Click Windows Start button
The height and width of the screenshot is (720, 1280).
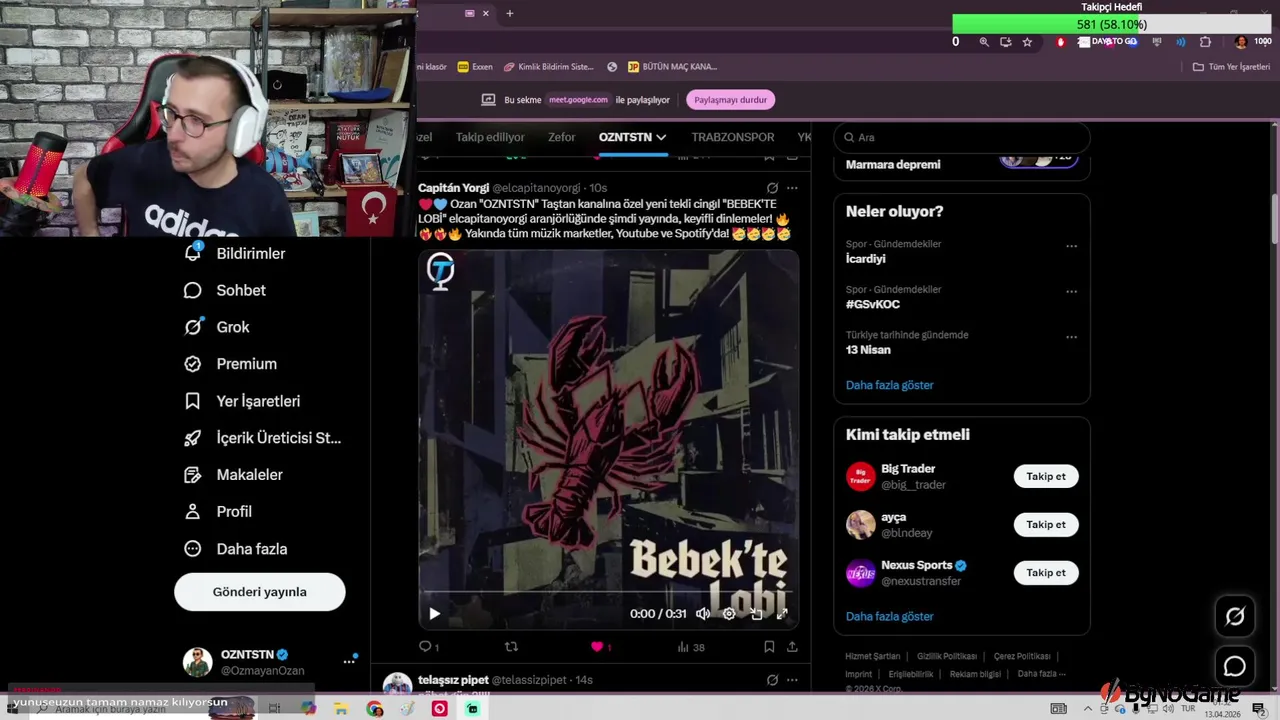(12, 709)
